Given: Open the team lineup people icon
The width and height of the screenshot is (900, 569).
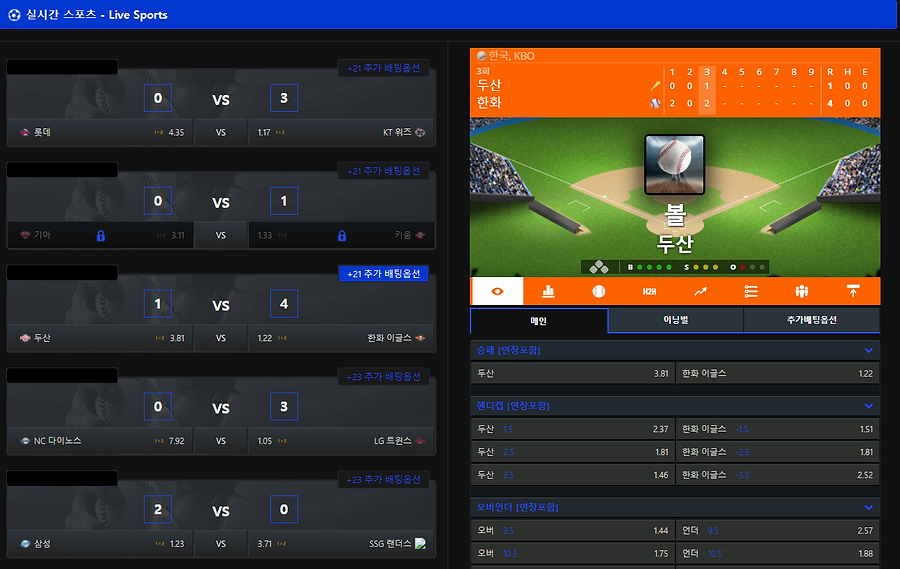Looking at the screenshot, I should [802, 292].
